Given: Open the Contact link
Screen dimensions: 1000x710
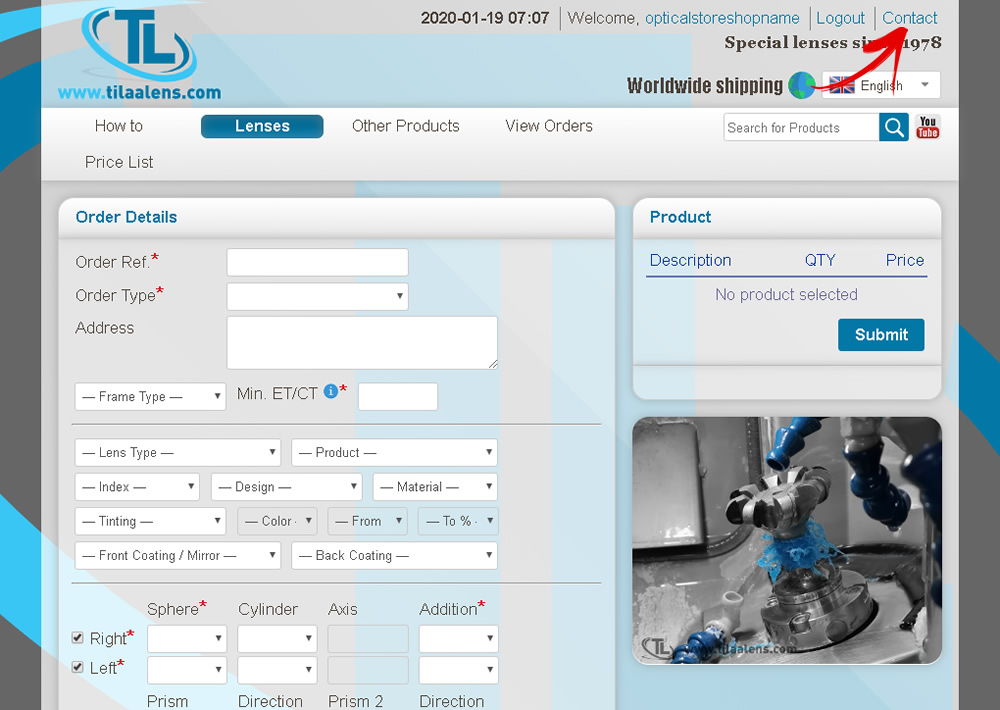Looking at the screenshot, I should click(x=909, y=18).
